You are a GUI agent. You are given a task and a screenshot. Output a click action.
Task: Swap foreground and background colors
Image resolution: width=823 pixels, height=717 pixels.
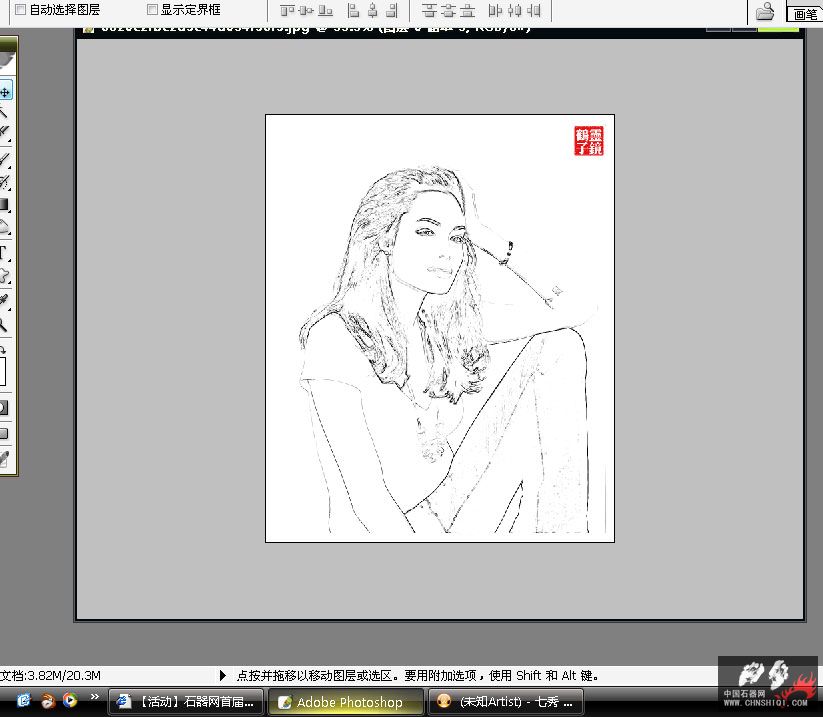(3, 350)
